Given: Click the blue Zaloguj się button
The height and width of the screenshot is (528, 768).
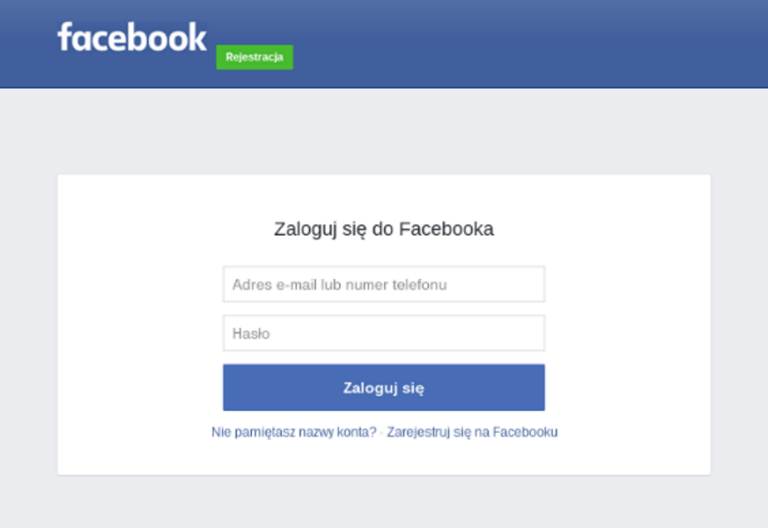Looking at the screenshot, I should (x=384, y=387).
